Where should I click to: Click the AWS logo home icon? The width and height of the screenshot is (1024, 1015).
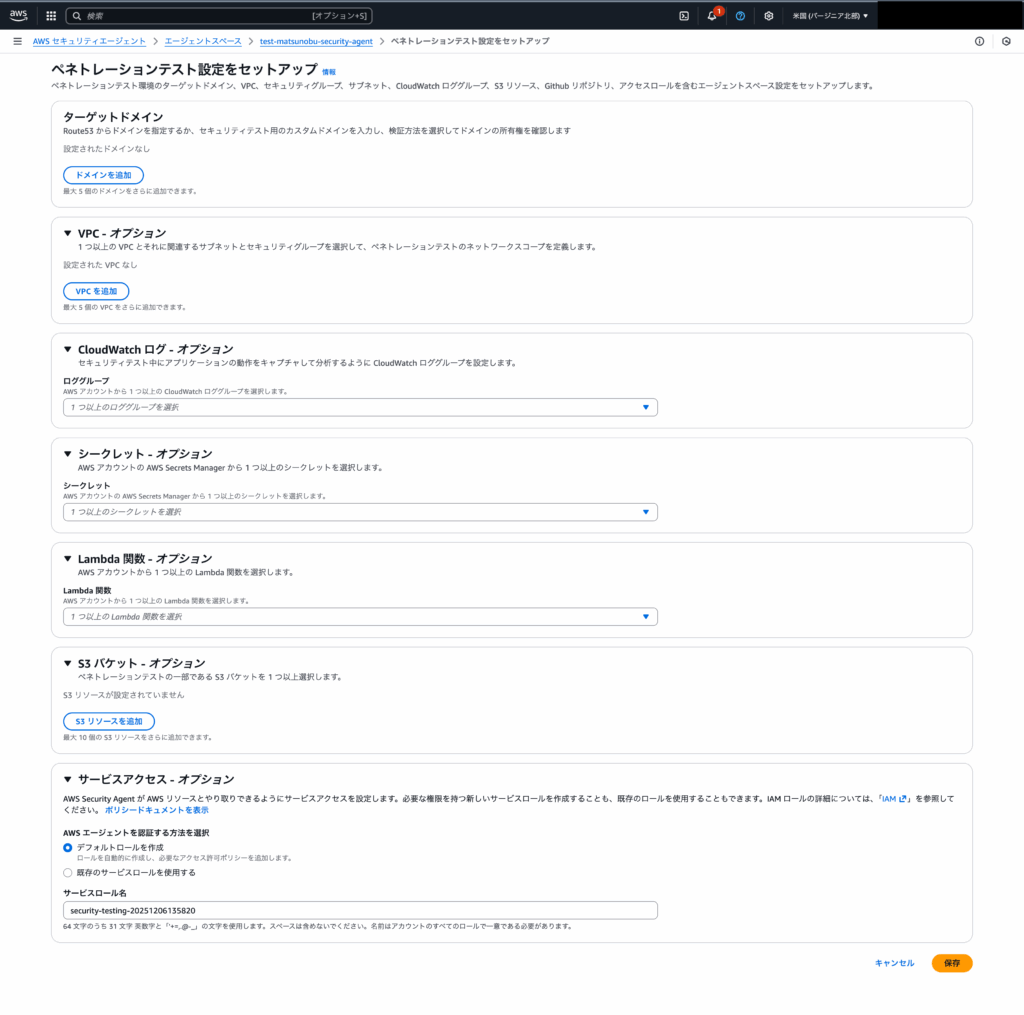tap(19, 15)
